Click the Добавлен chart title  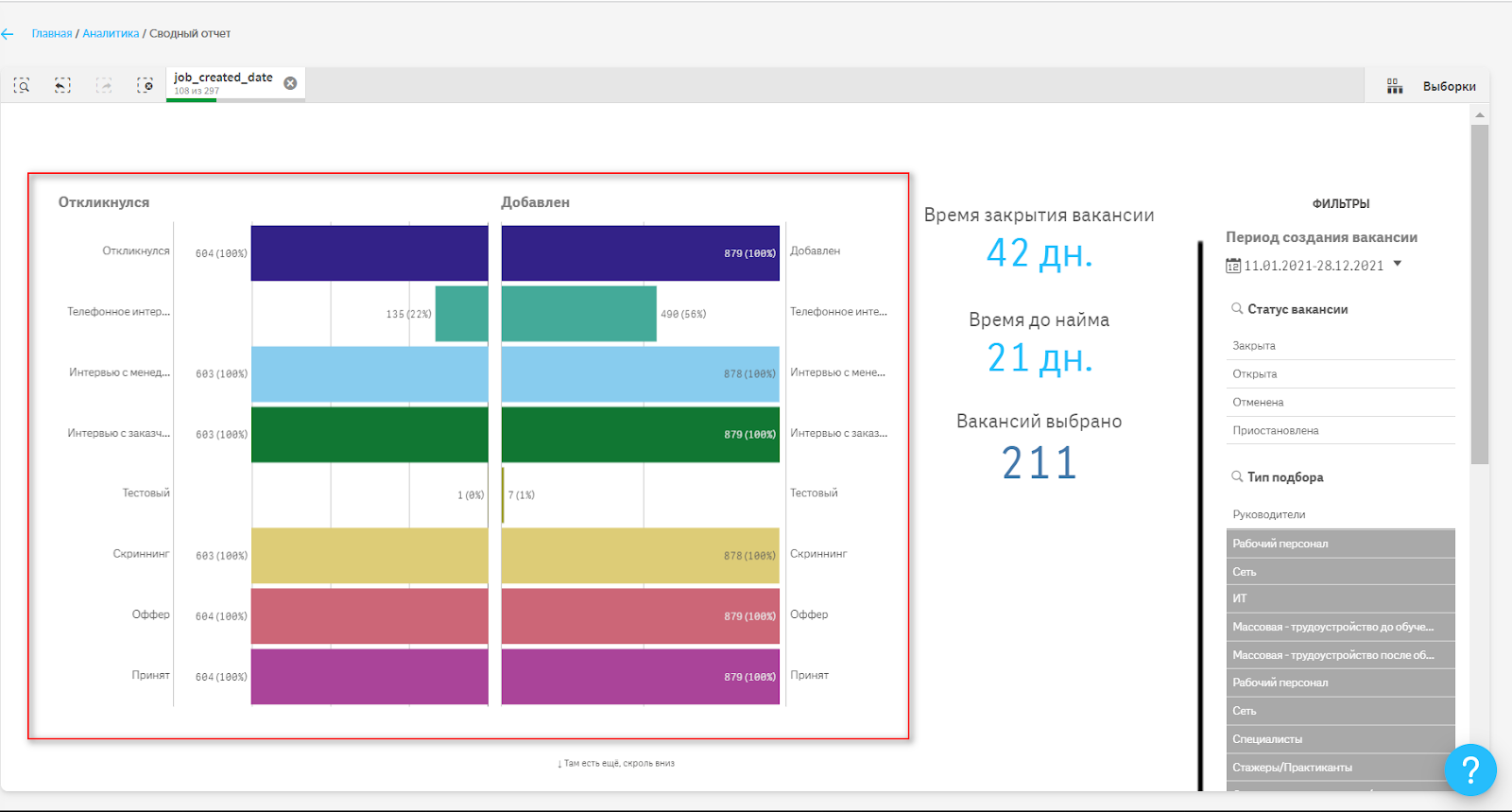click(535, 202)
